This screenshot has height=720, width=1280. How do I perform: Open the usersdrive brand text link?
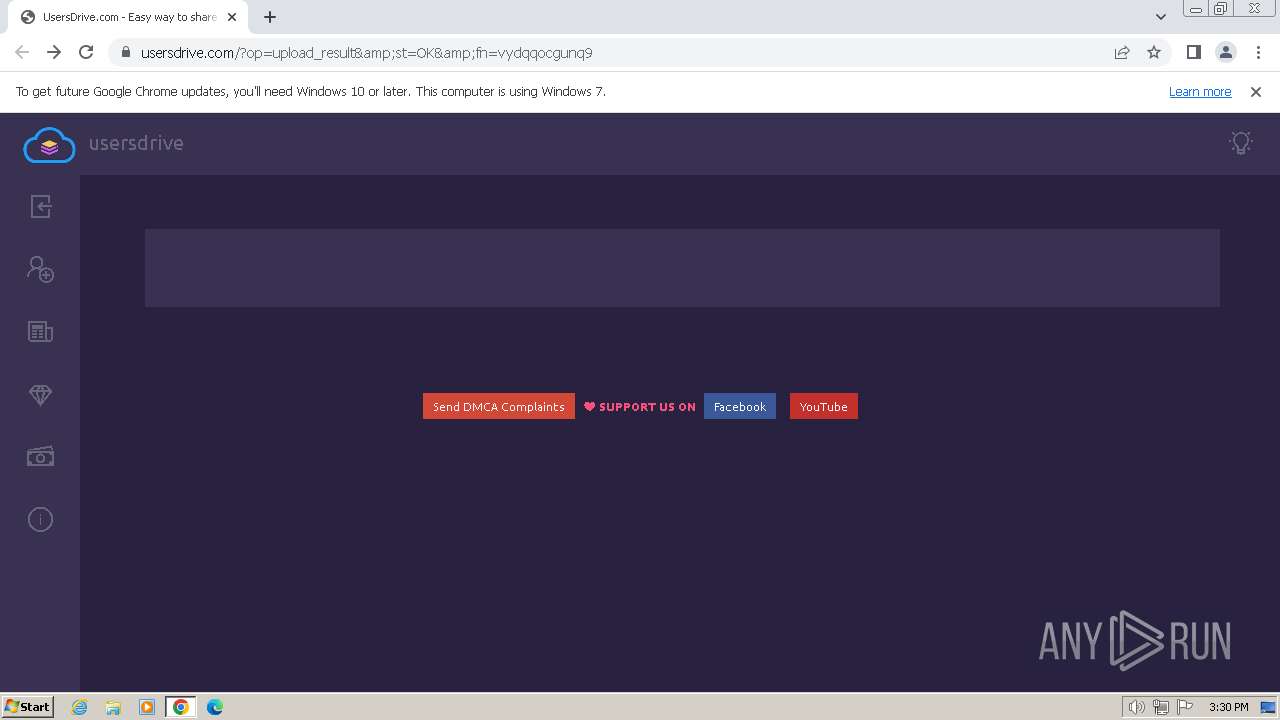coord(136,143)
